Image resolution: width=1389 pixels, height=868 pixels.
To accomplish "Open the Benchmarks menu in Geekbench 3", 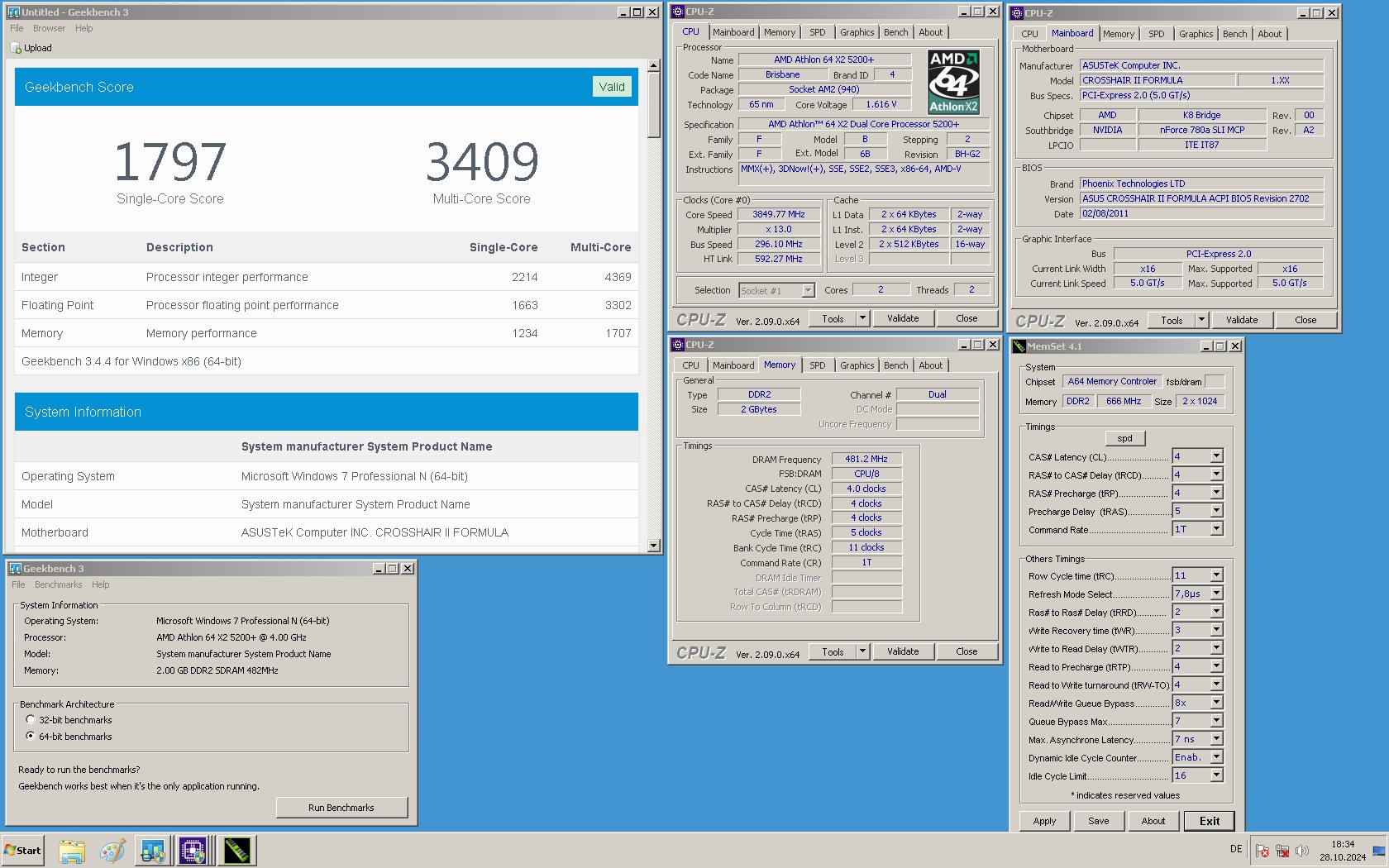I will [58, 584].
